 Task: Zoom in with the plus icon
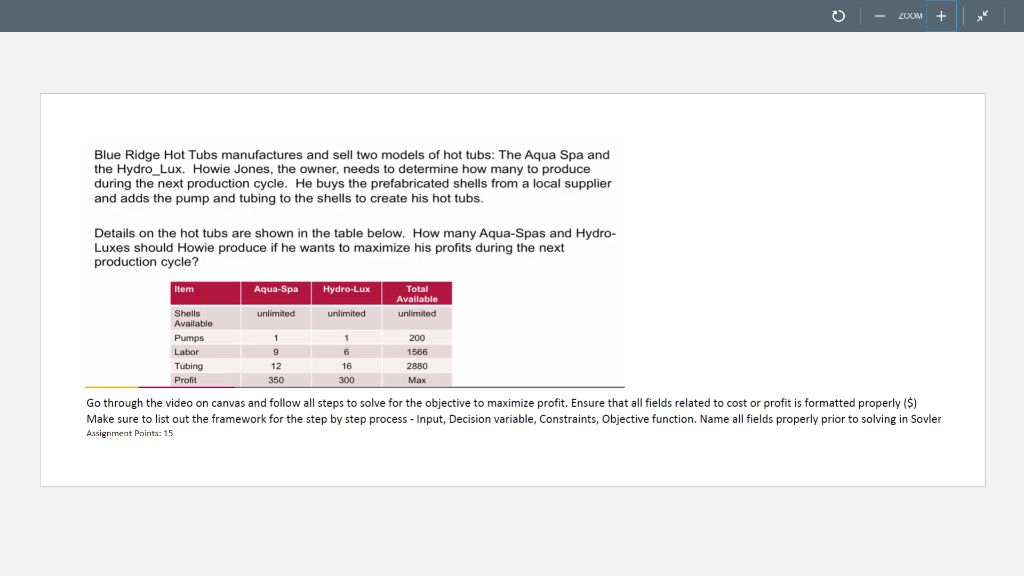[x=941, y=16]
